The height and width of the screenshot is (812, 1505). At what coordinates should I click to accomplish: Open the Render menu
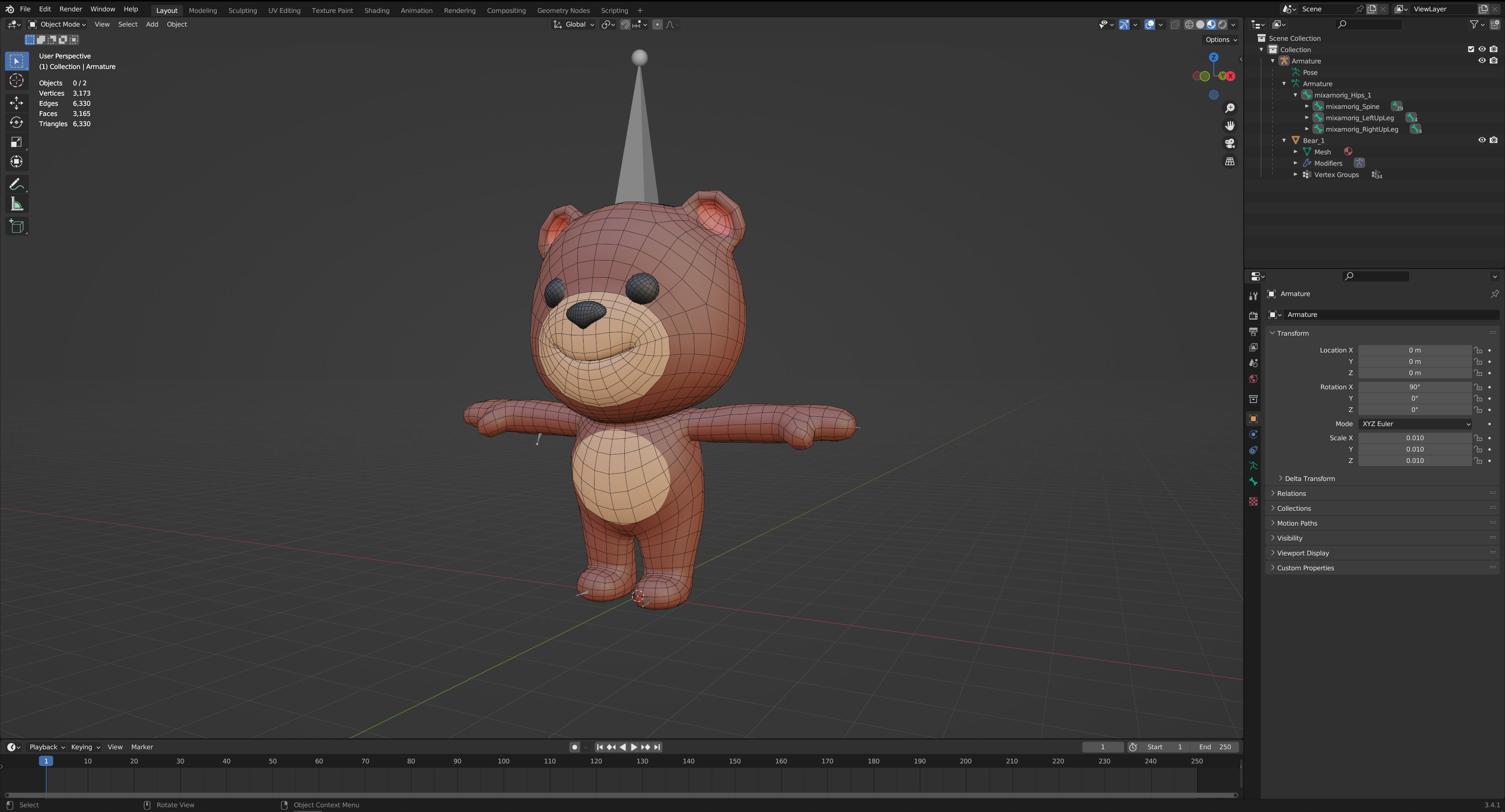tap(71, 9)
